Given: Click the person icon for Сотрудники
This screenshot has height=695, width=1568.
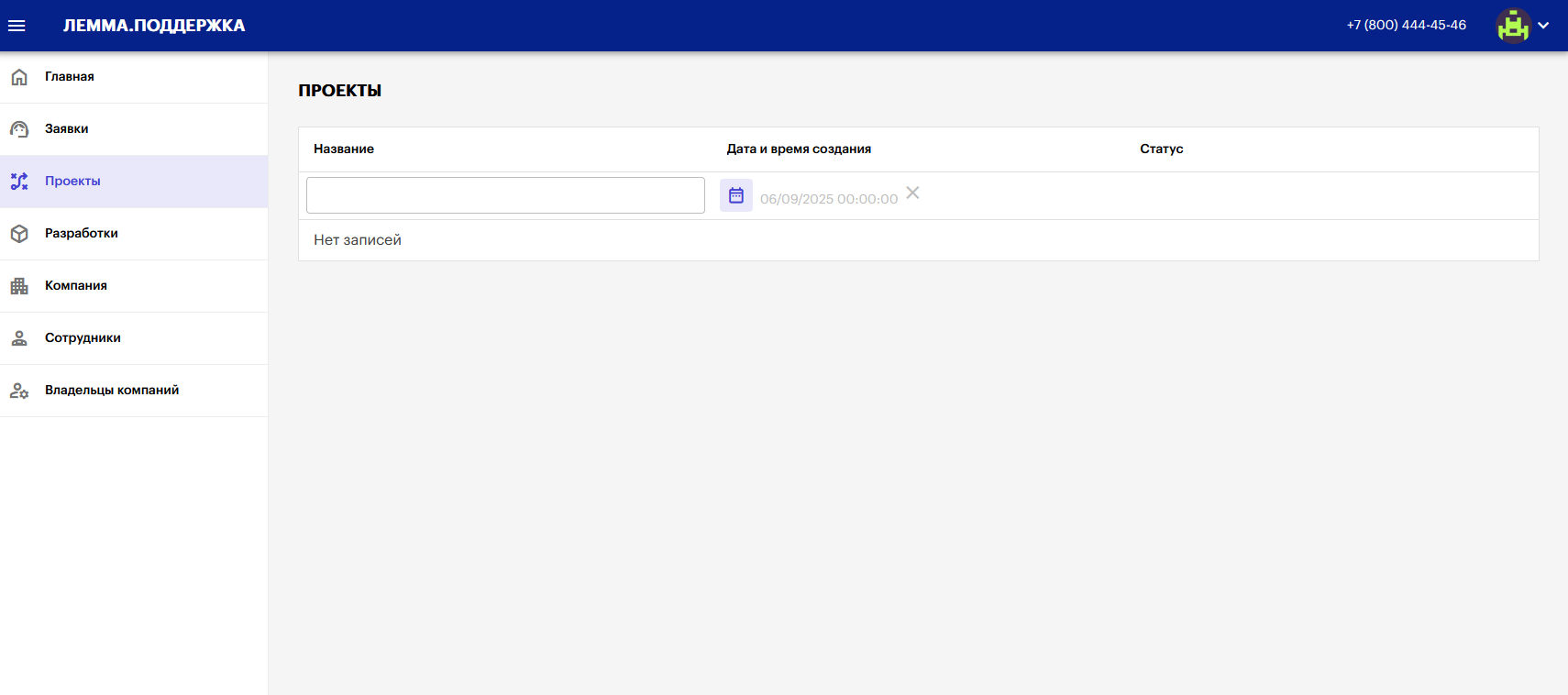Looking at the screenshot, I should tap(19, 338).
